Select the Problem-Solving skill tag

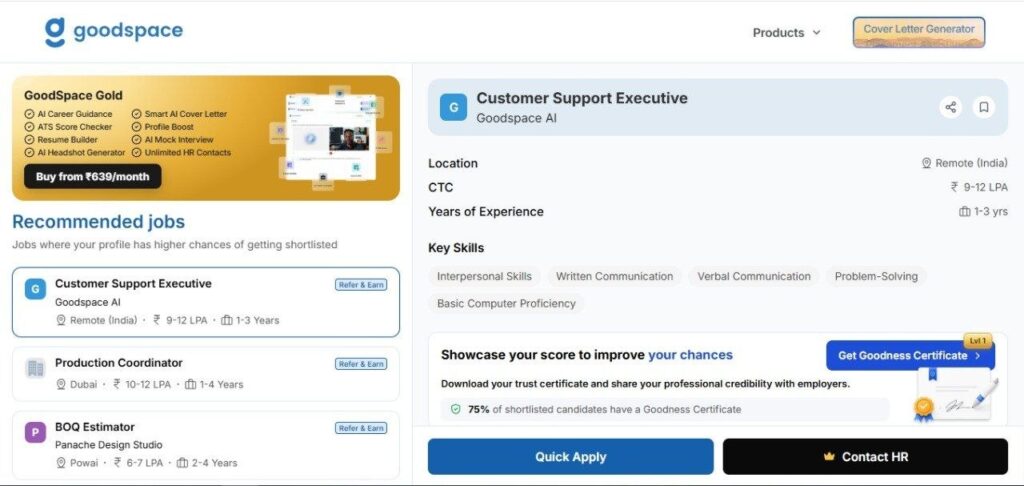[876, 276]
